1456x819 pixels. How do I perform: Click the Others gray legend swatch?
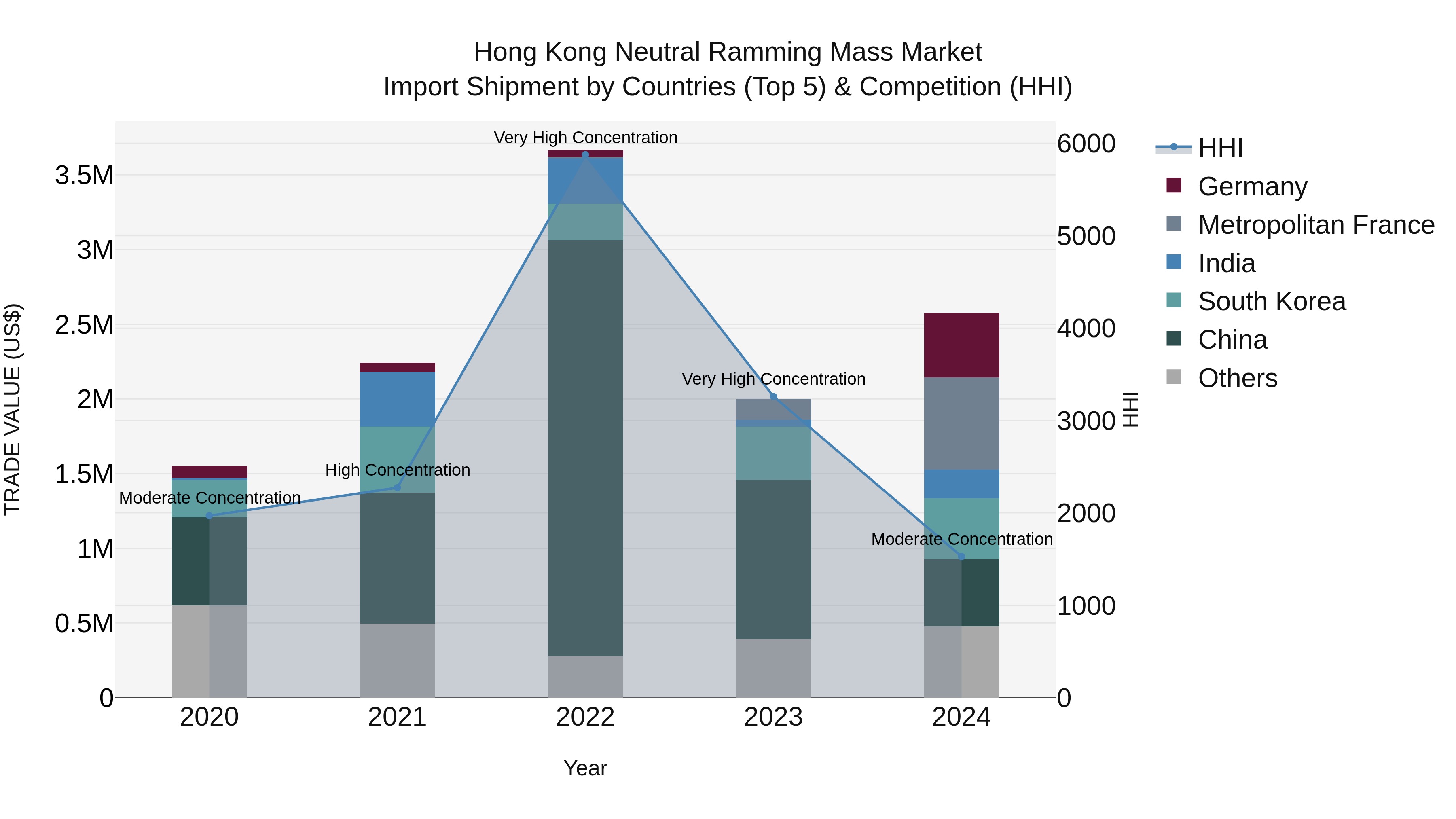[x=1174, y=377]
